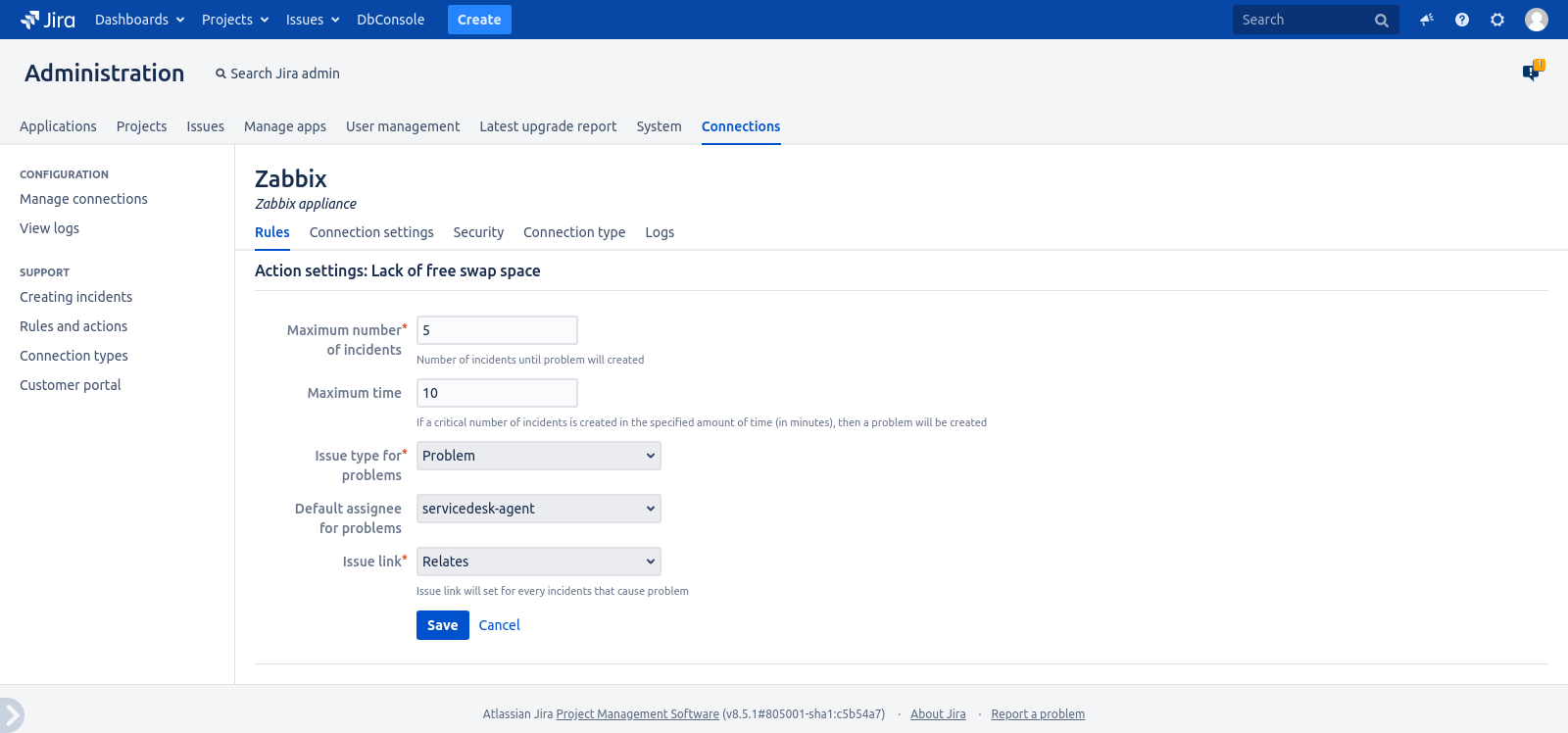Focus the Maximum time field
This screenshot has height=733, width=1568.
(x=497, y=393)
